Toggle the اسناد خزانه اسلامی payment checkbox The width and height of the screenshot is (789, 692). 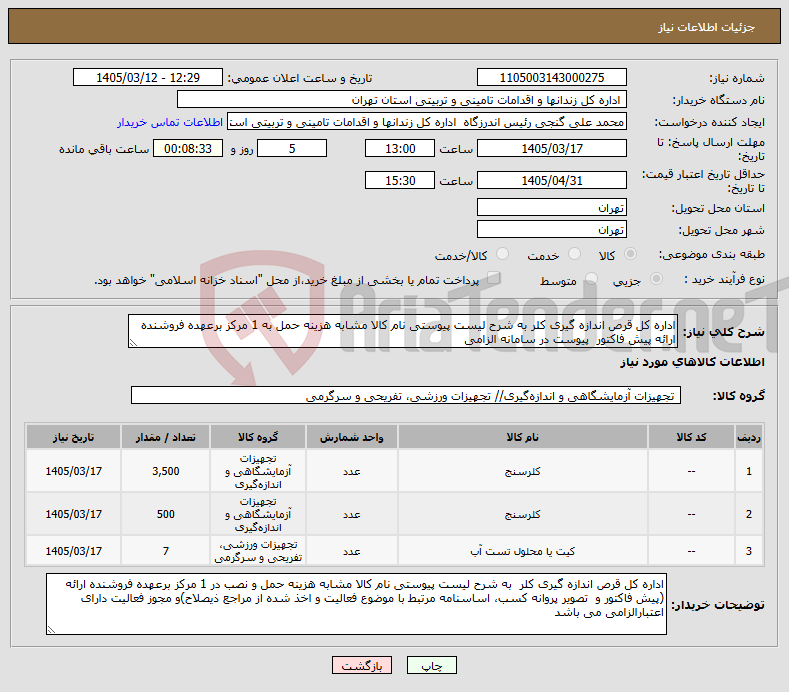click(493, 278)
